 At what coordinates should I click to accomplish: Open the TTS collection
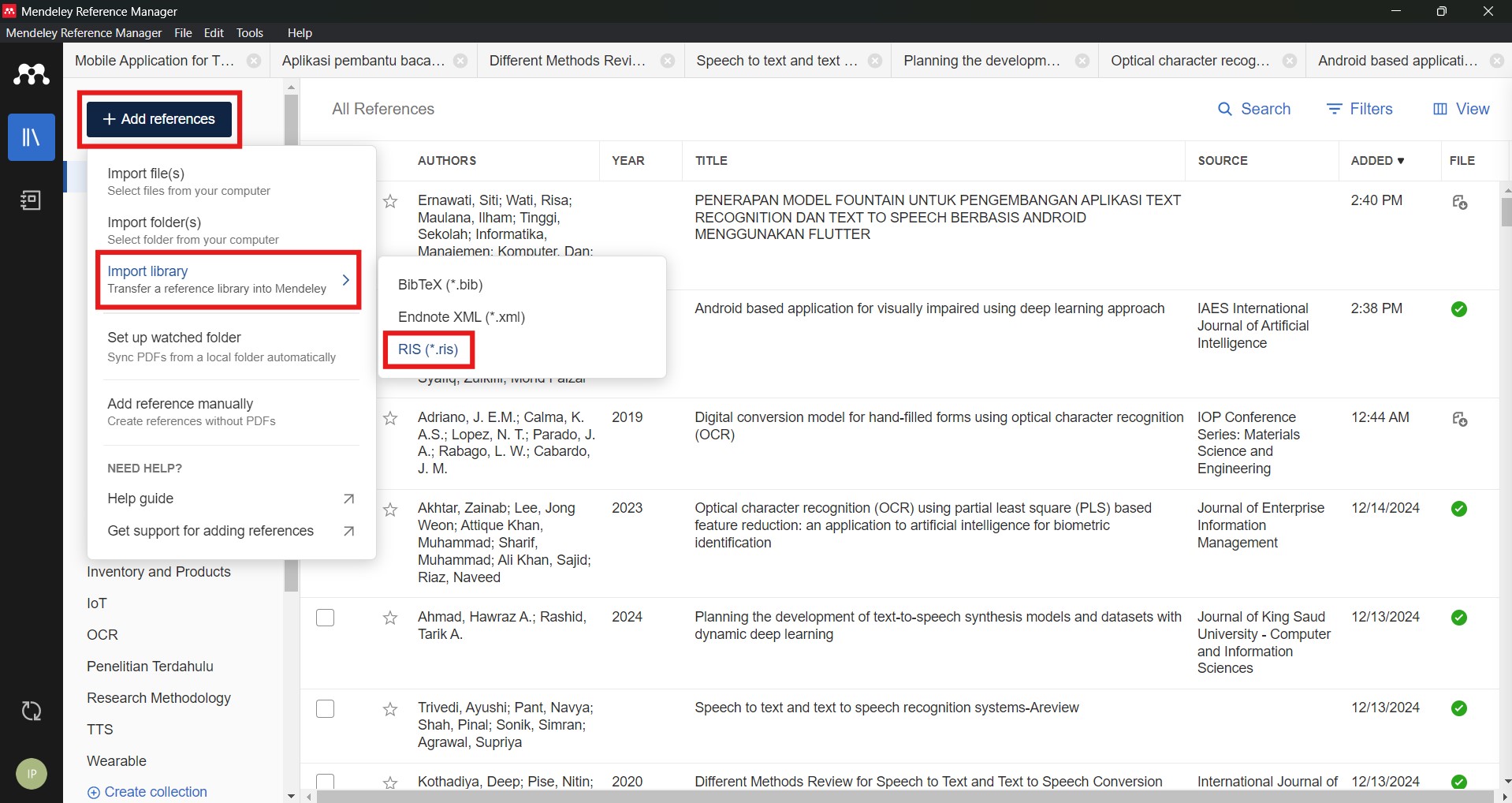click(100, 730)
